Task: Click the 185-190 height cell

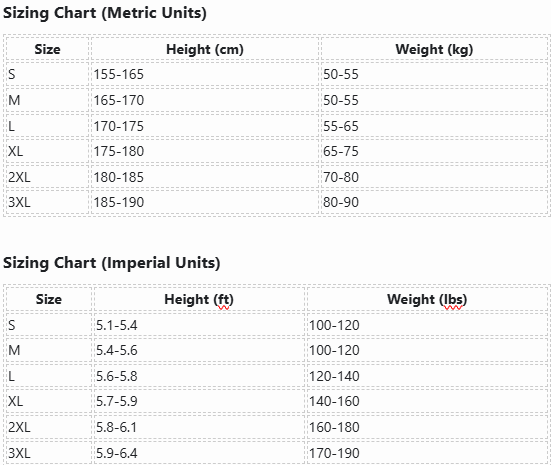Action: (x=205, y=202)
